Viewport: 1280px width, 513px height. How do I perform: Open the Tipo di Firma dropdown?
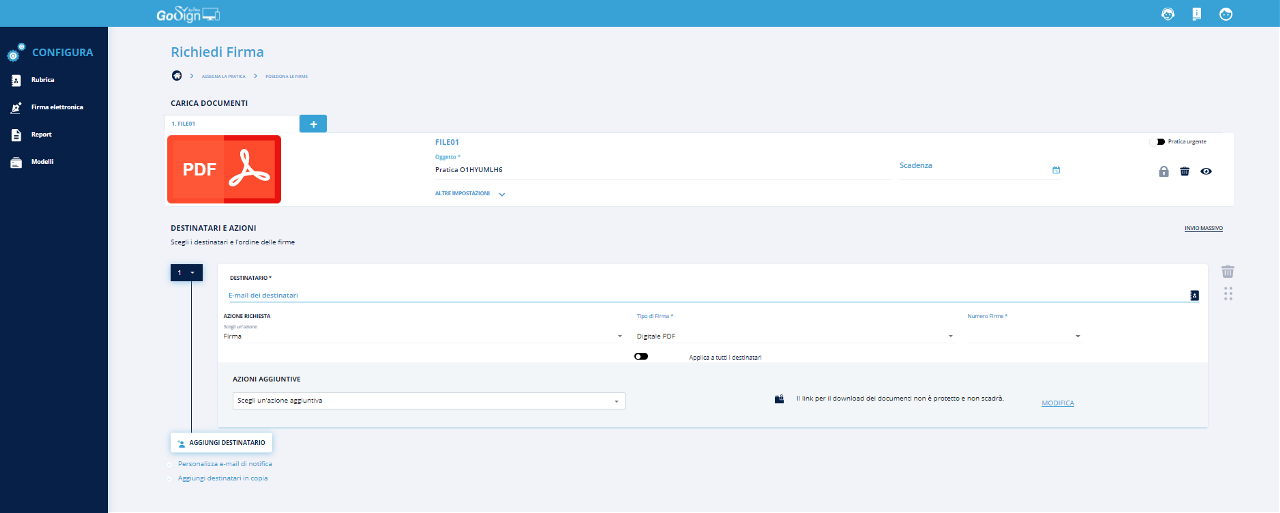click(x=795, y=337)
